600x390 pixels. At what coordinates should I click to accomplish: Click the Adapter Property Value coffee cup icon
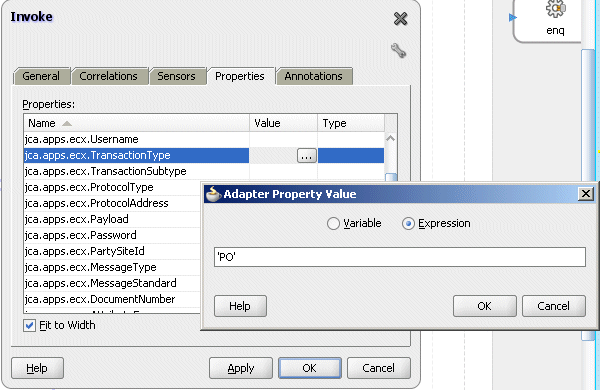[x=213, y=194]
